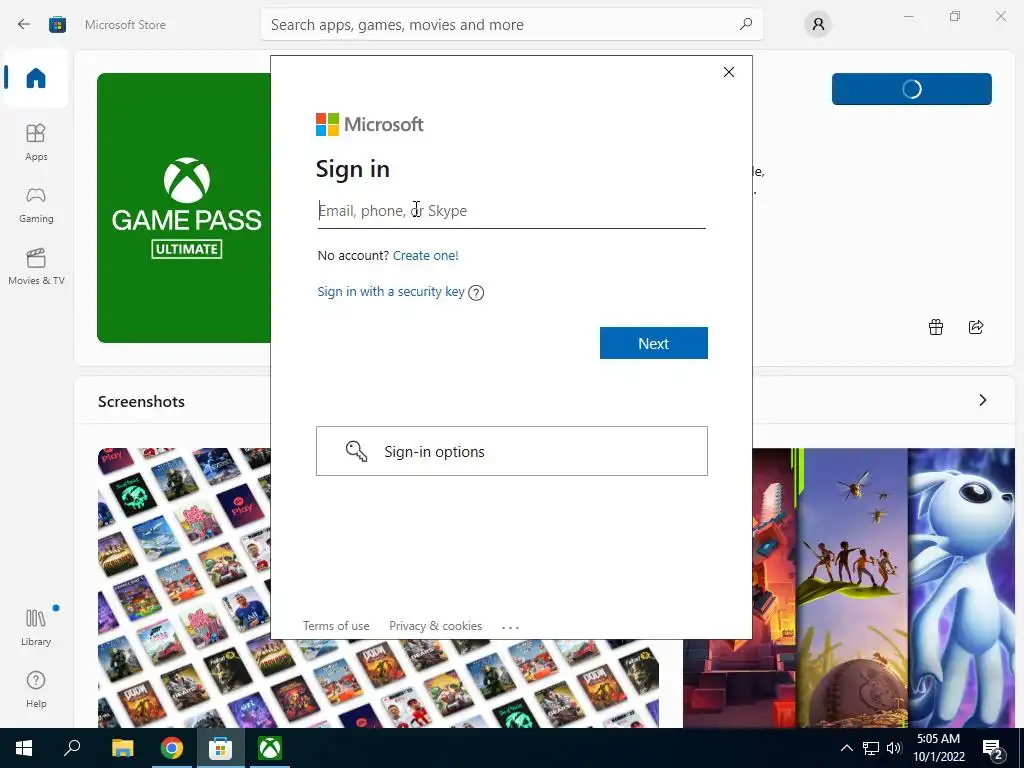This screenshot has height=768, width=1024.
Task: Click the share icon for Game Pass
Action: (976, 327)
